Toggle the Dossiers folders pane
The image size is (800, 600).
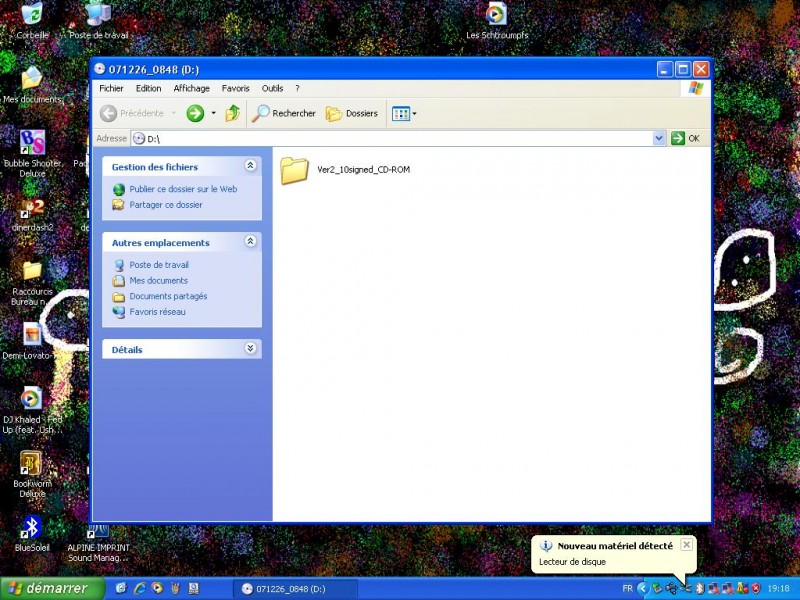point(352,114)
